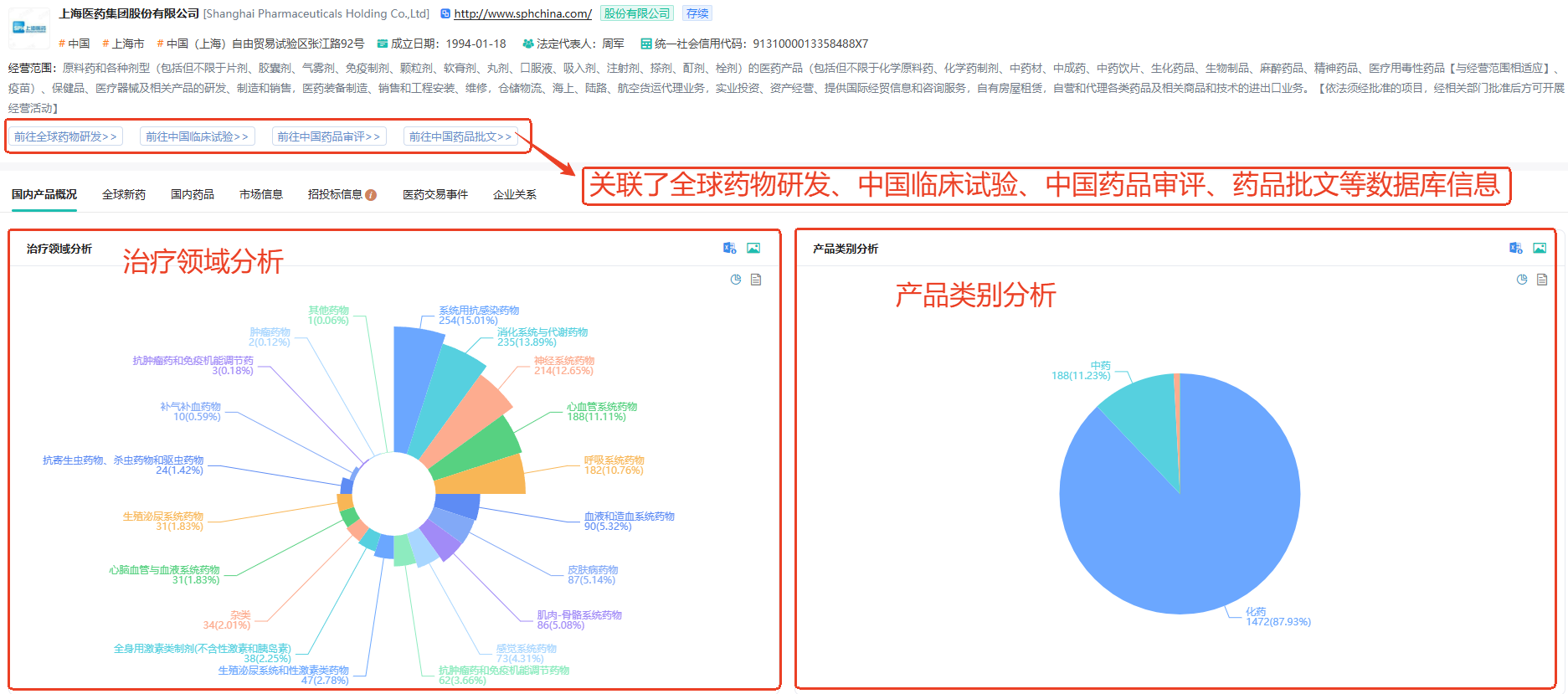Click the 感觉系统药物 73(4.31%) label

click(x=526, y=654)
